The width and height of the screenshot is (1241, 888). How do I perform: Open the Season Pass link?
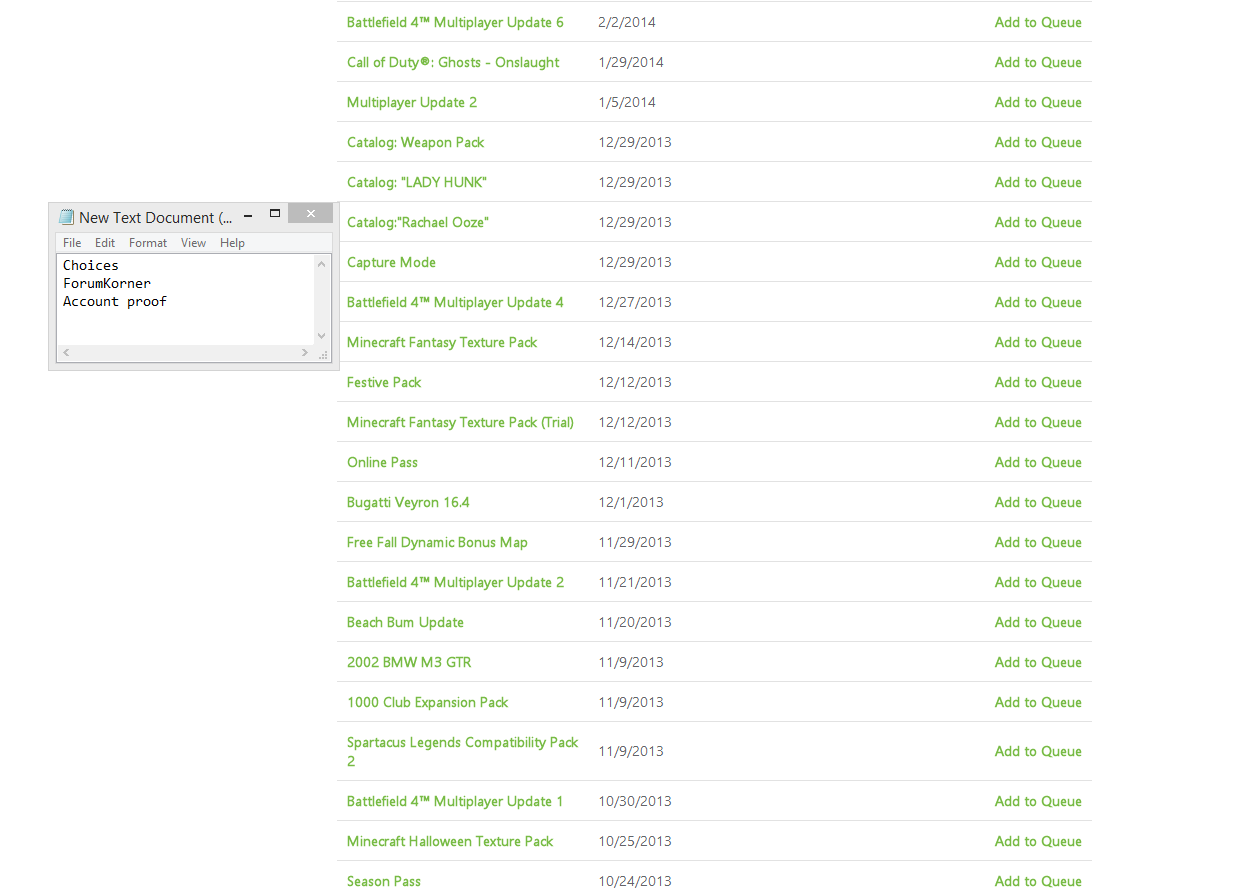coord(384,880)
